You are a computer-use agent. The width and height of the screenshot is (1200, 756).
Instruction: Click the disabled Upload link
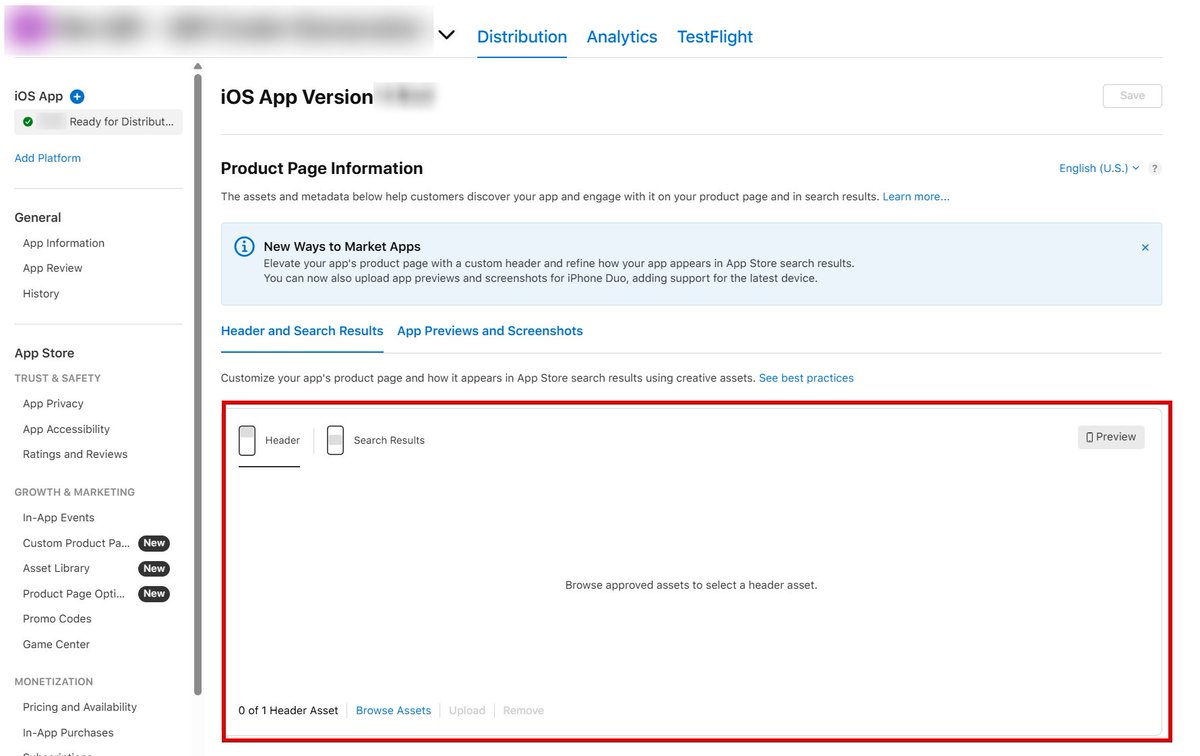coord(467,711)
